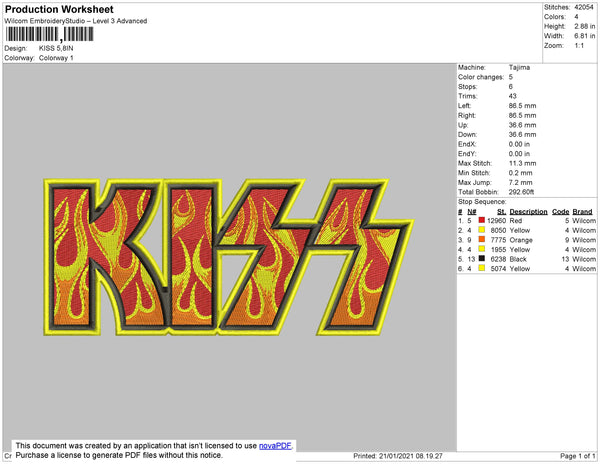Click the Brand column header
This screenshot has height=464, width=600.
point(582,212)
